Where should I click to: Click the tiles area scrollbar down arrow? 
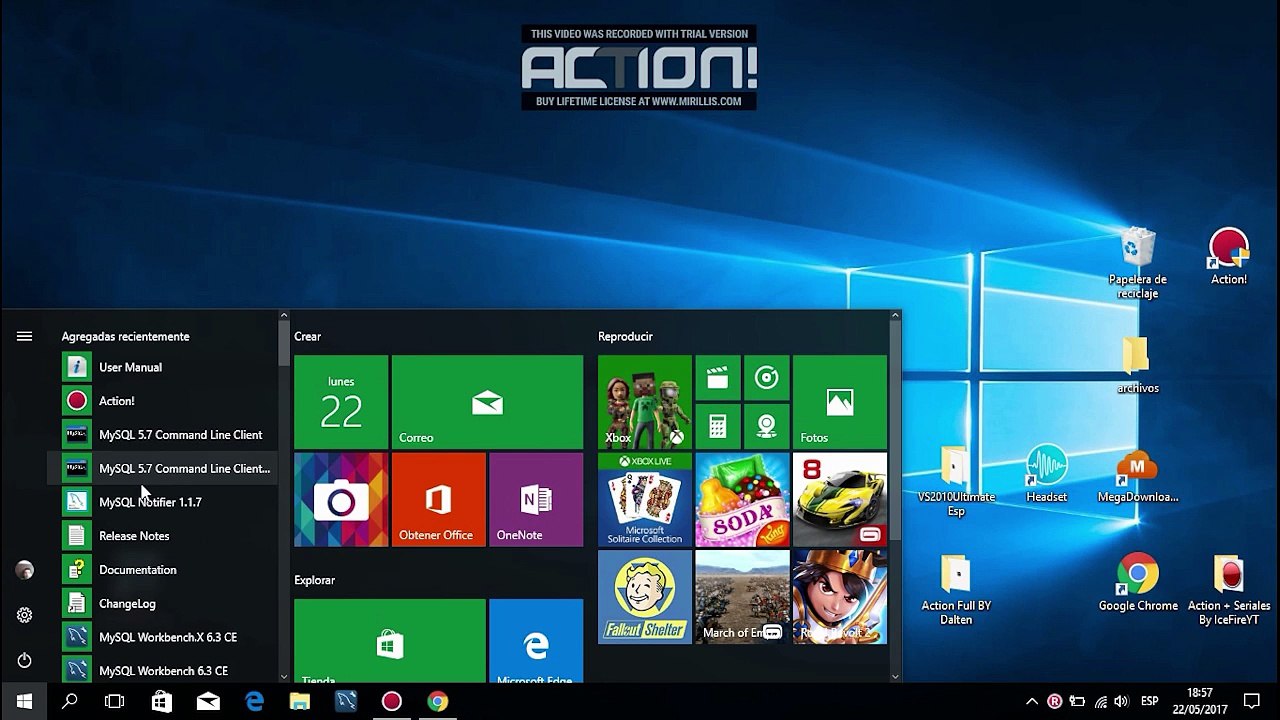[x=895, y=677]
